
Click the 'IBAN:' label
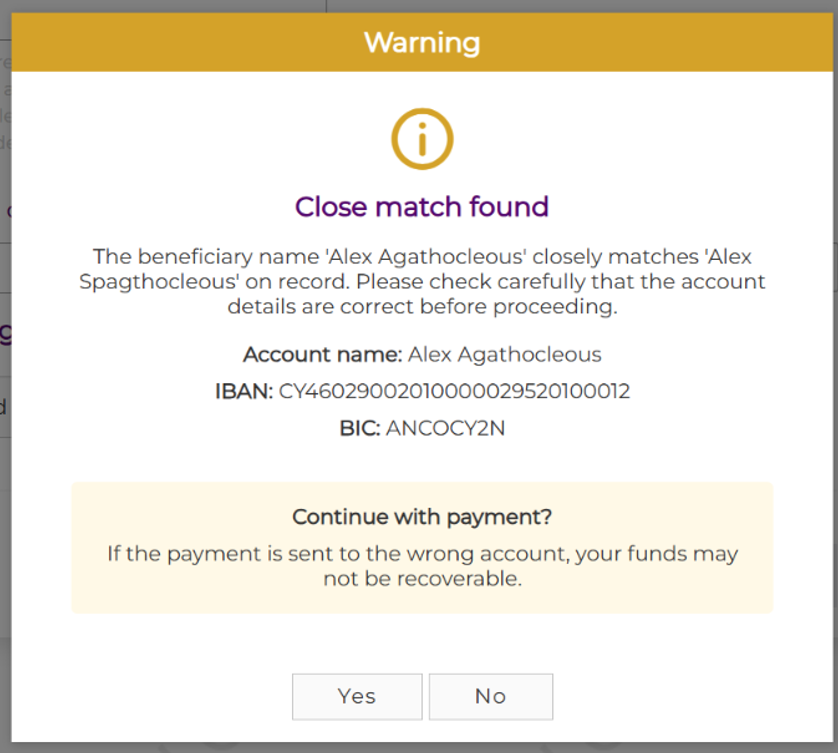click(x=243, y=391)
